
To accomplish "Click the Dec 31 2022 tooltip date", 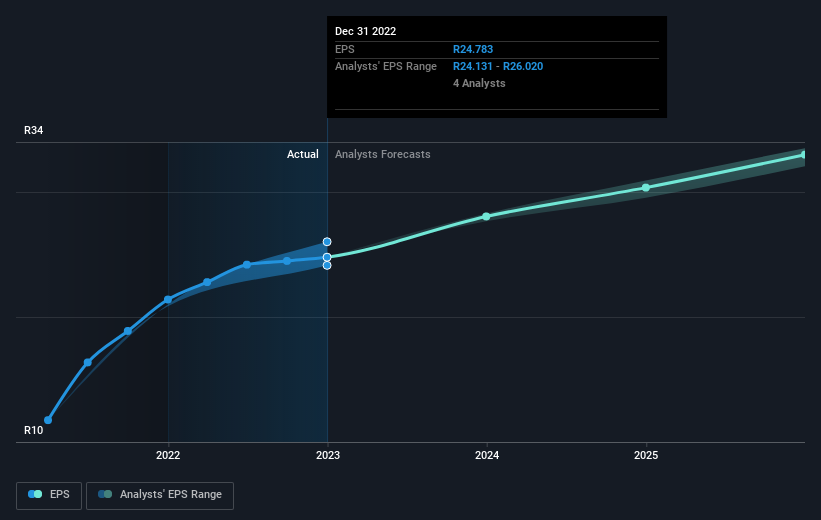I will [x=365, y=31].
